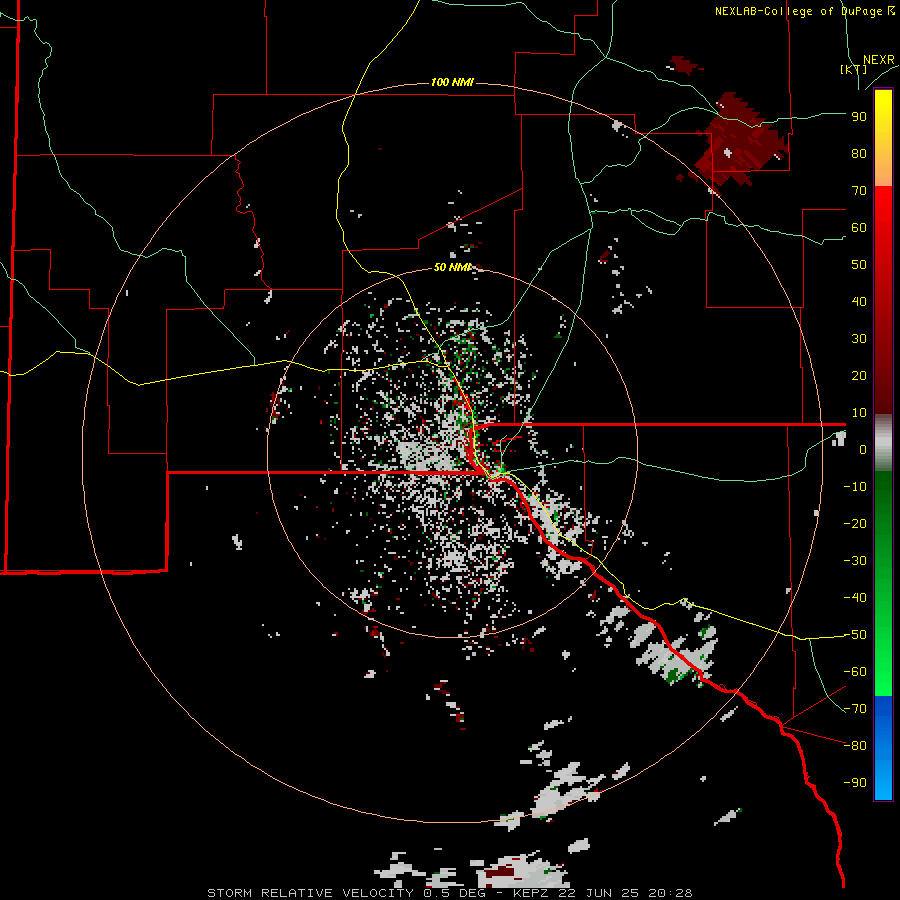
Task: Click the "20:28" scan time text
Action: 670,893
